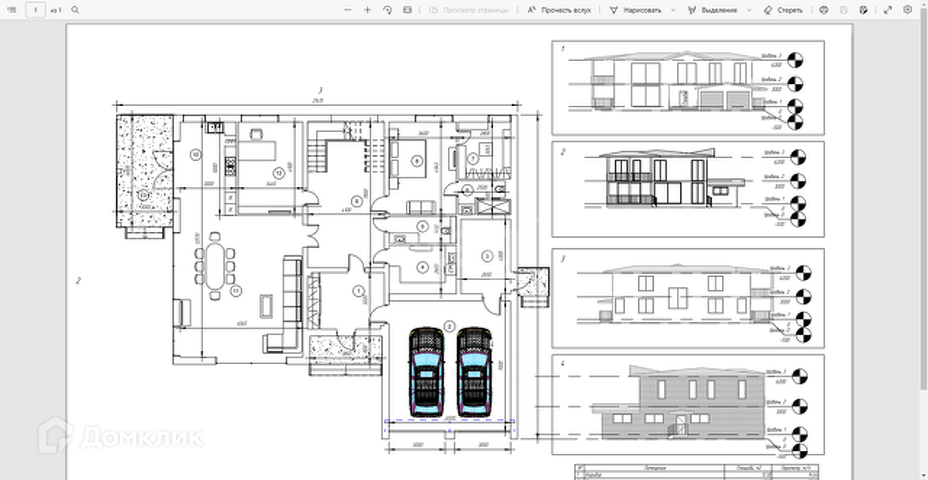Image resolution: width=928 pixels, height=480 pixels.
Task: Print the PDF document
Action: [824, 10]
